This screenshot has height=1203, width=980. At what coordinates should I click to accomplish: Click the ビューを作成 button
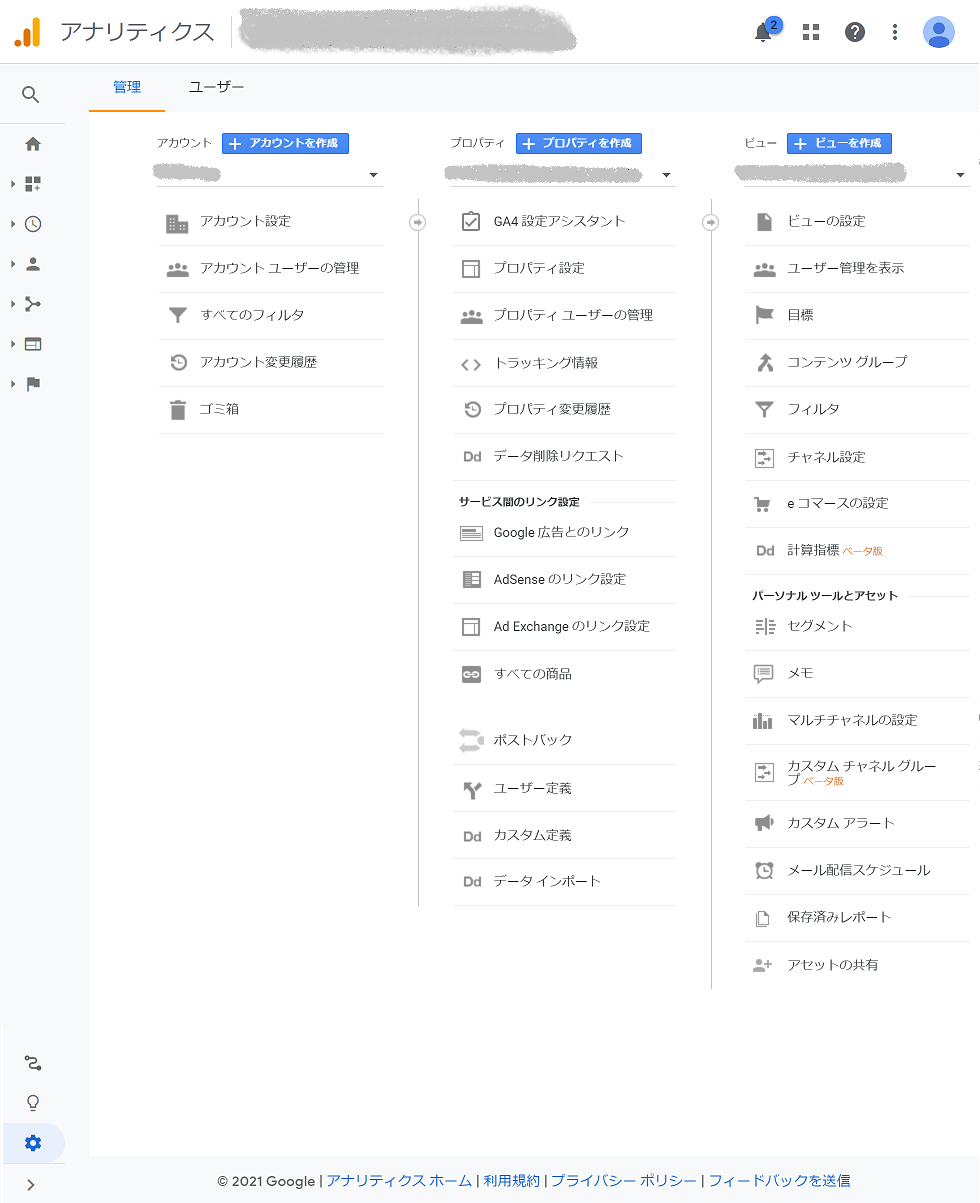(839, 143)
